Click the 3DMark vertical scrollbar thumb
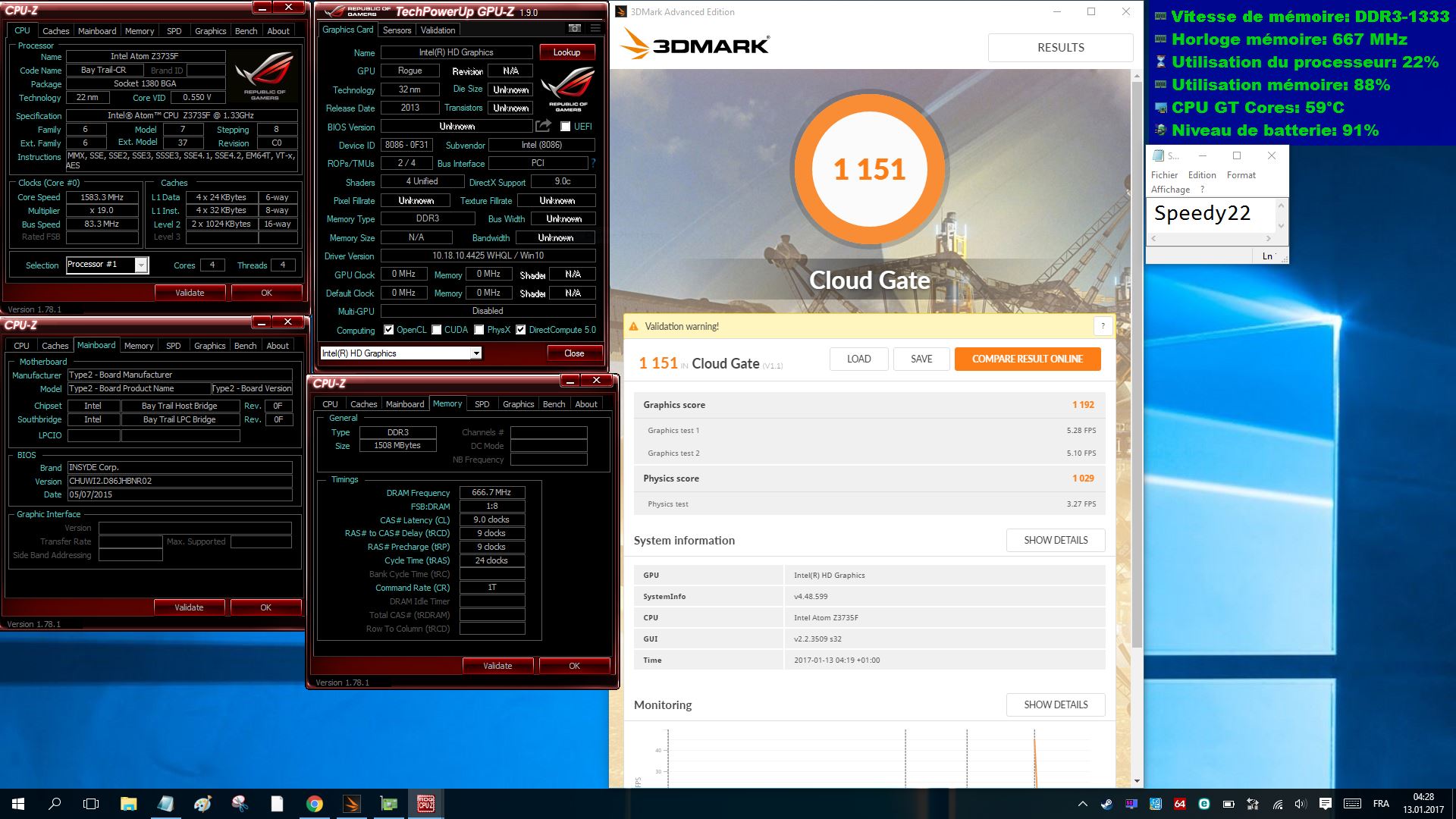 [x=1137, y=364]
